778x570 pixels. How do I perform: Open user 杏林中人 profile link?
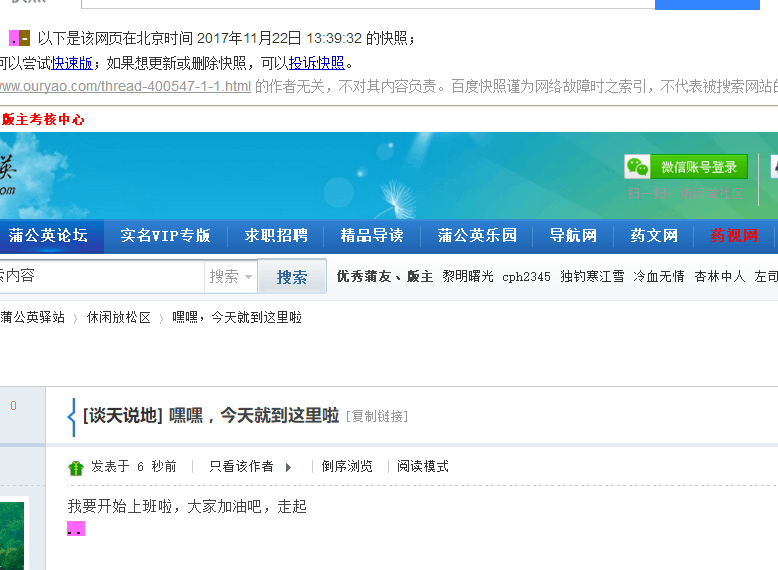720,276
